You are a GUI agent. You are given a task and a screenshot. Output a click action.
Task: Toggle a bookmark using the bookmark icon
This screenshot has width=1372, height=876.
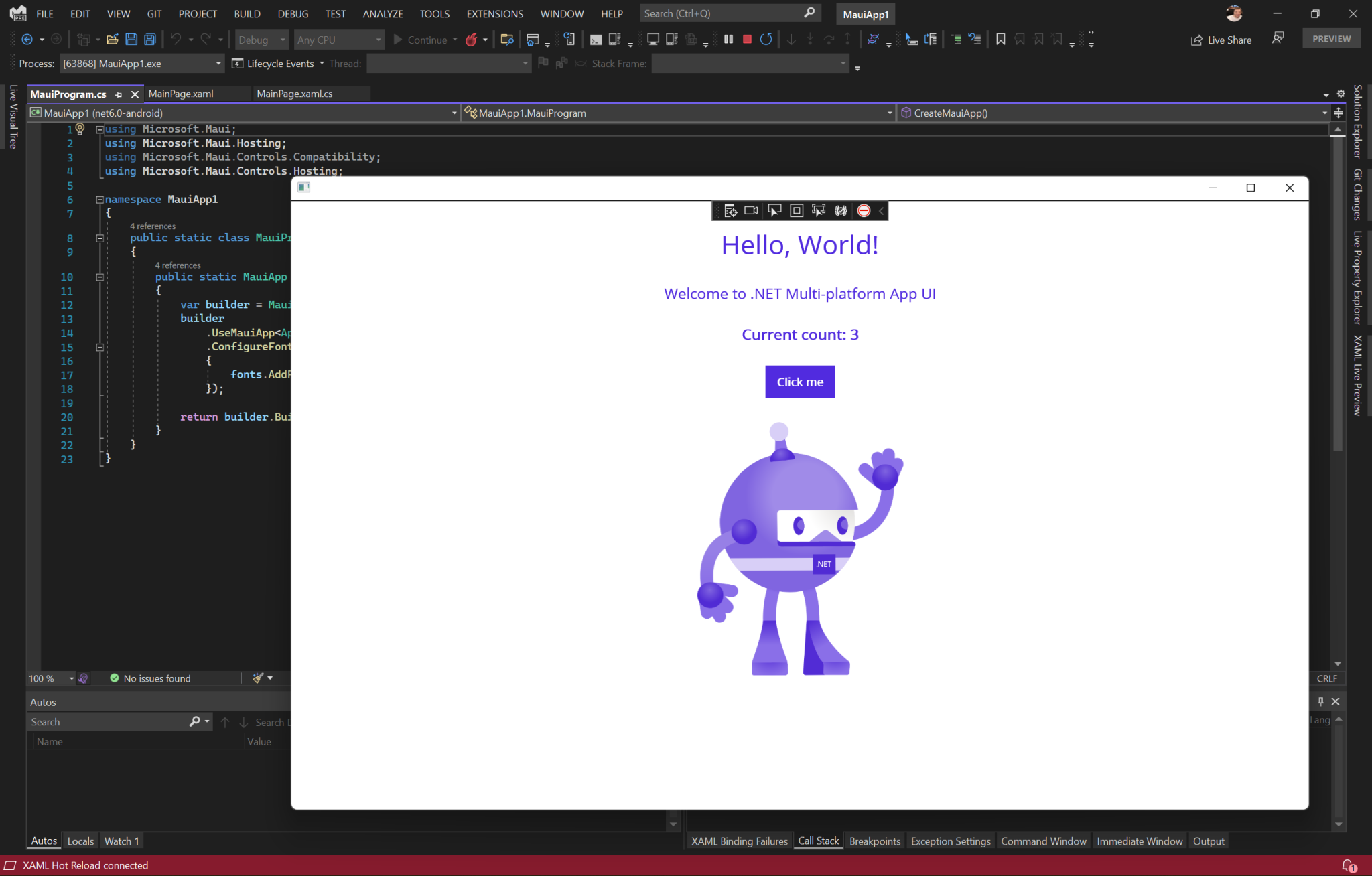(1000, 39)
